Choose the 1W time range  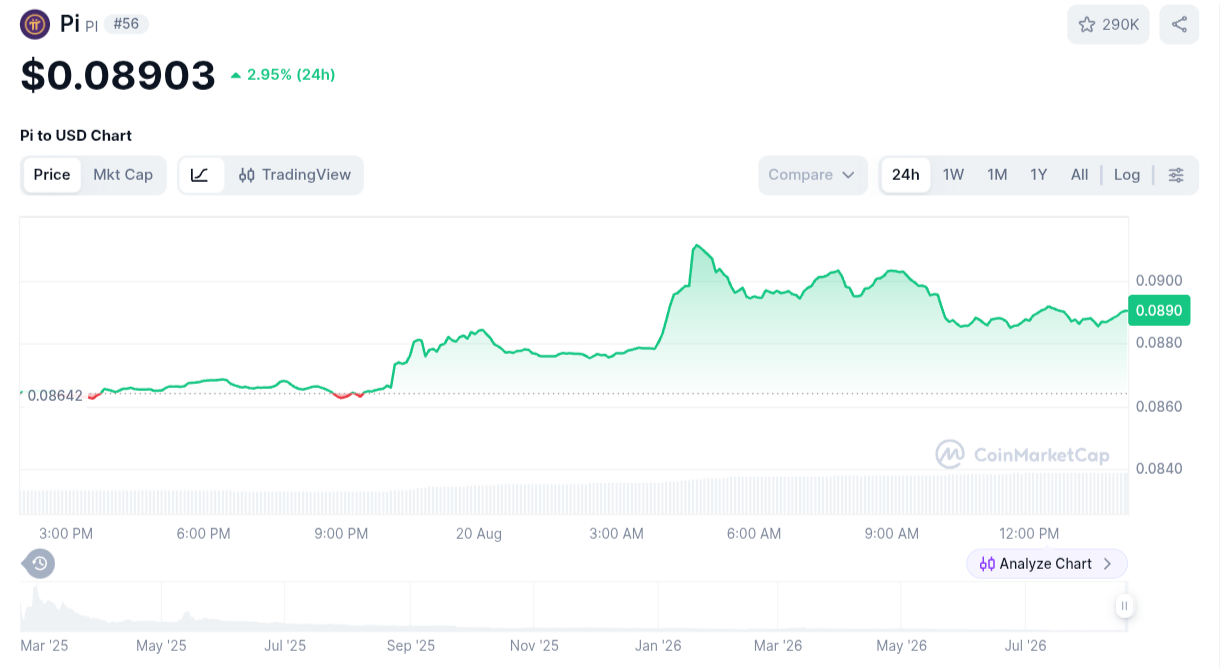(x=953, y=175)
